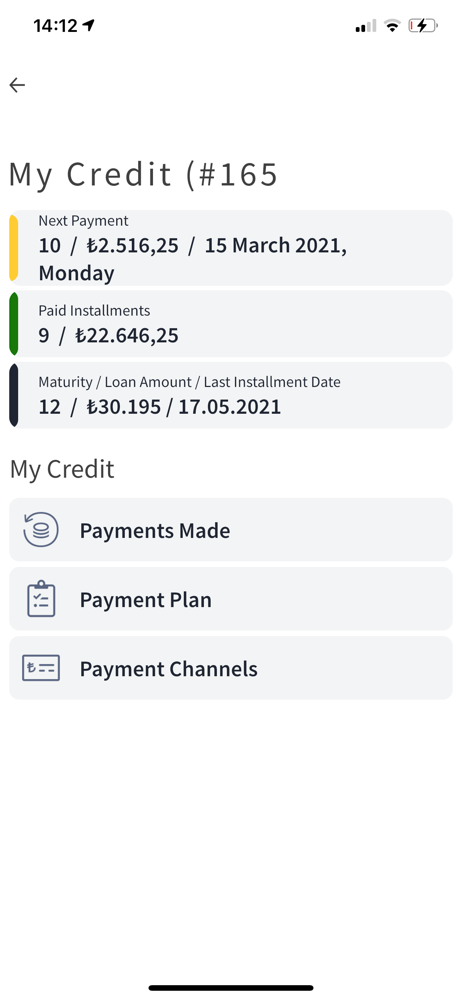Screen dimensions: 462x1000
Task: Click the Payment Channels card icon
Action: tap(41, 668)
